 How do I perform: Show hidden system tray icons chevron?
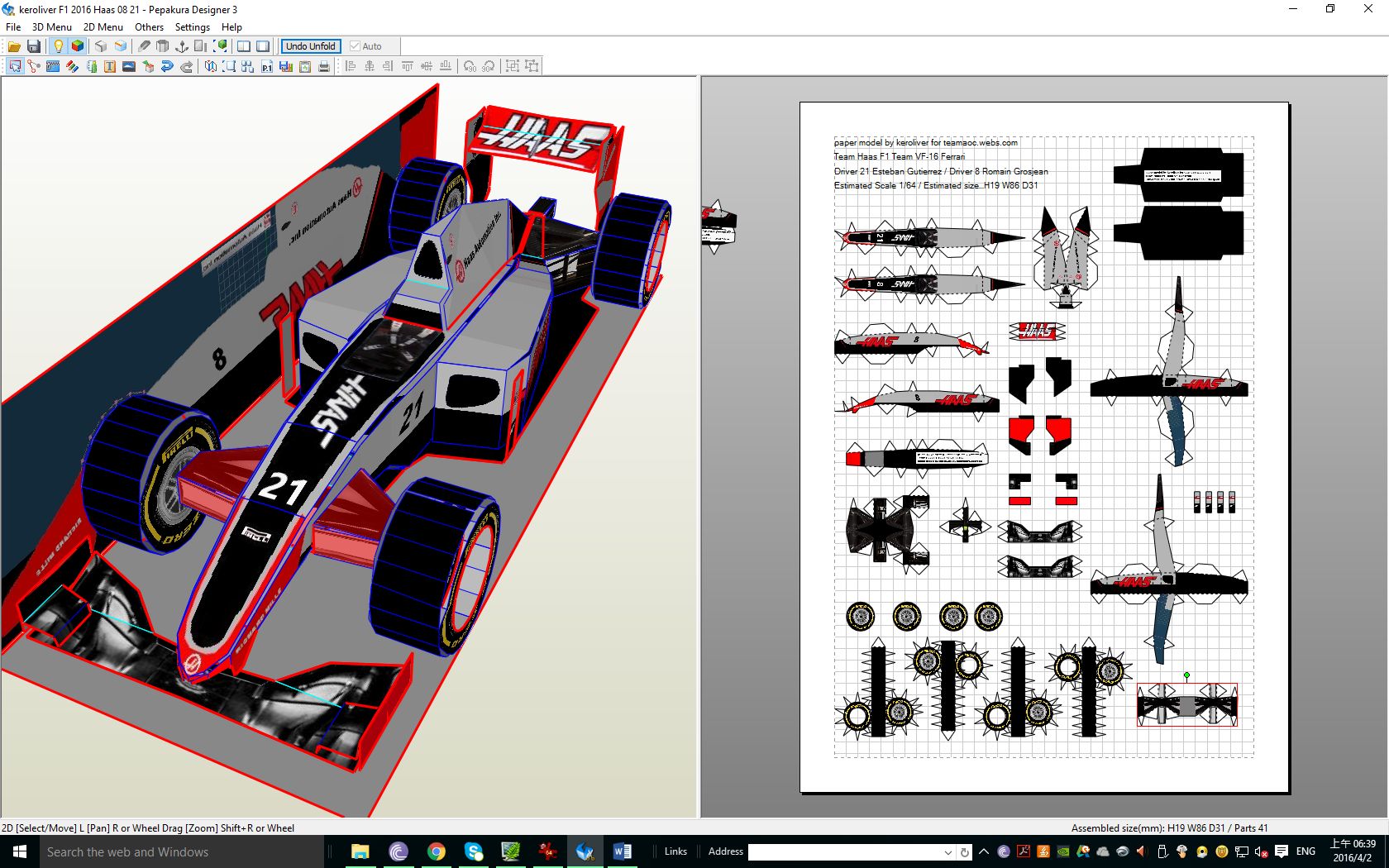tap(984, 851)
